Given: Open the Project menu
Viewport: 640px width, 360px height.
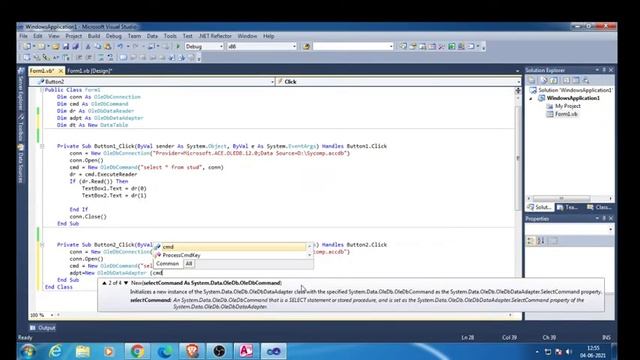Looking at the screenshot, I should (x=74, y=36).
